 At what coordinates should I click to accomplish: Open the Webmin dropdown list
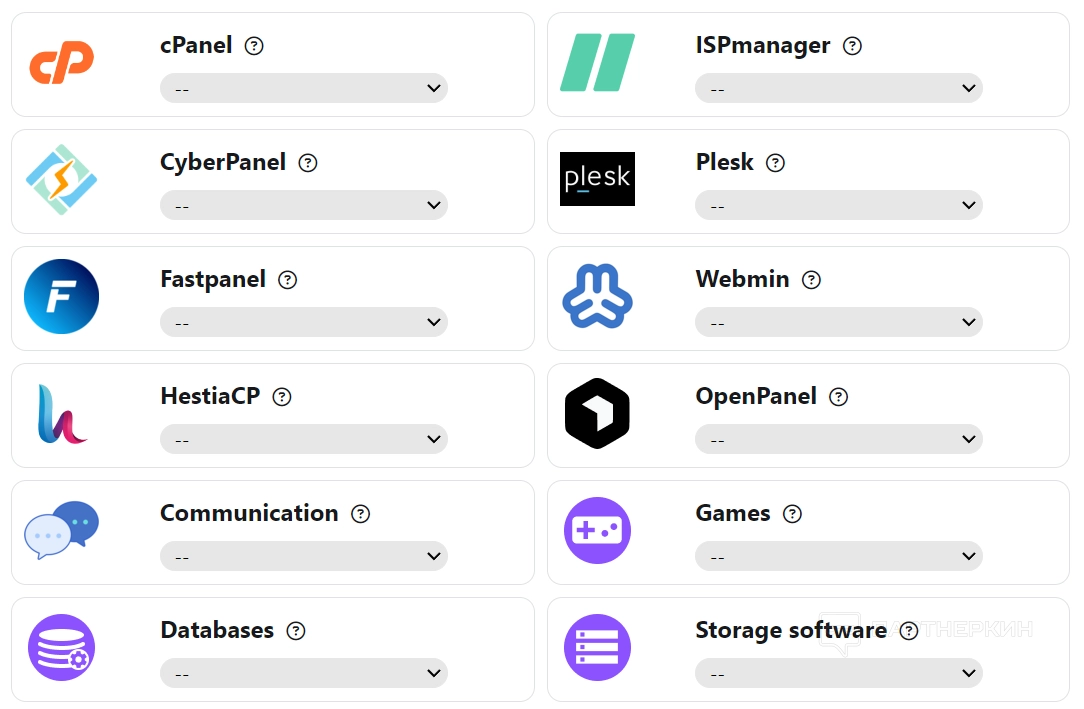click(838, 322)
